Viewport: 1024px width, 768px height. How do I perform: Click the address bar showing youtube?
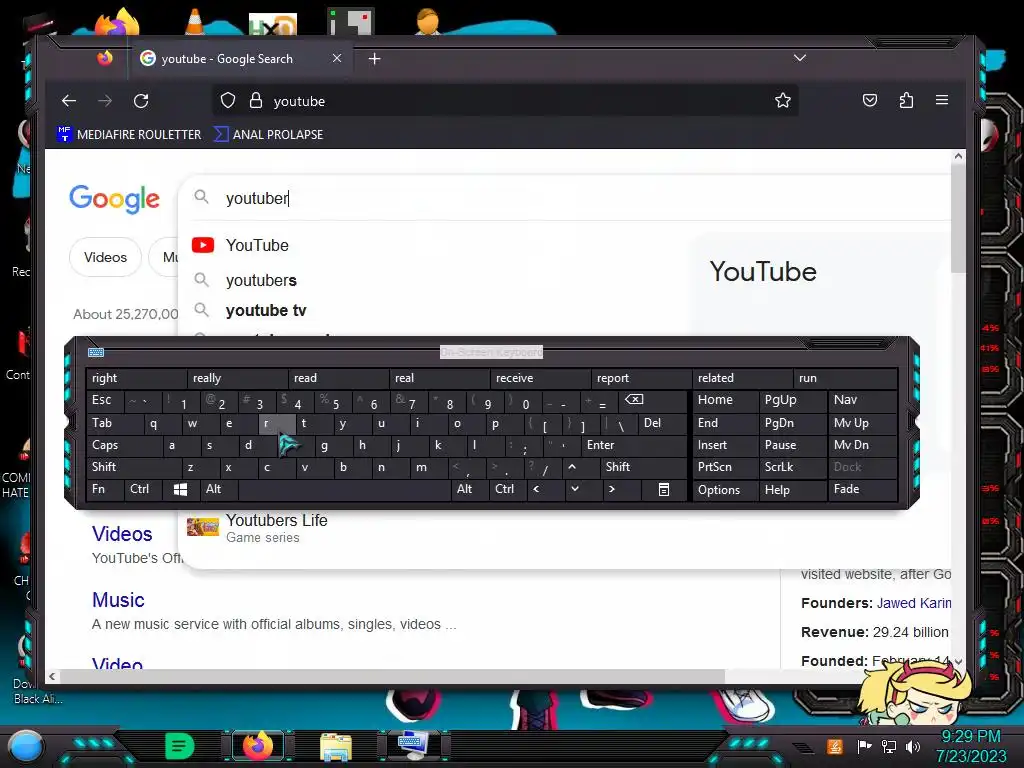pyautogui.click(x=505, y=101)
